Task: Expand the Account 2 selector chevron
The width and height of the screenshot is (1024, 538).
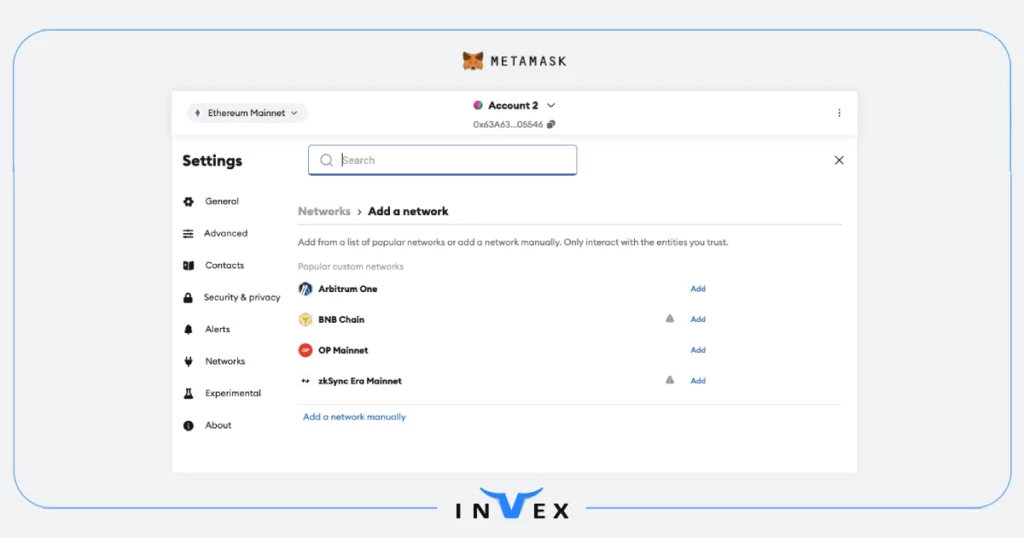Action: pyautogui.click(x=551, y=105)
